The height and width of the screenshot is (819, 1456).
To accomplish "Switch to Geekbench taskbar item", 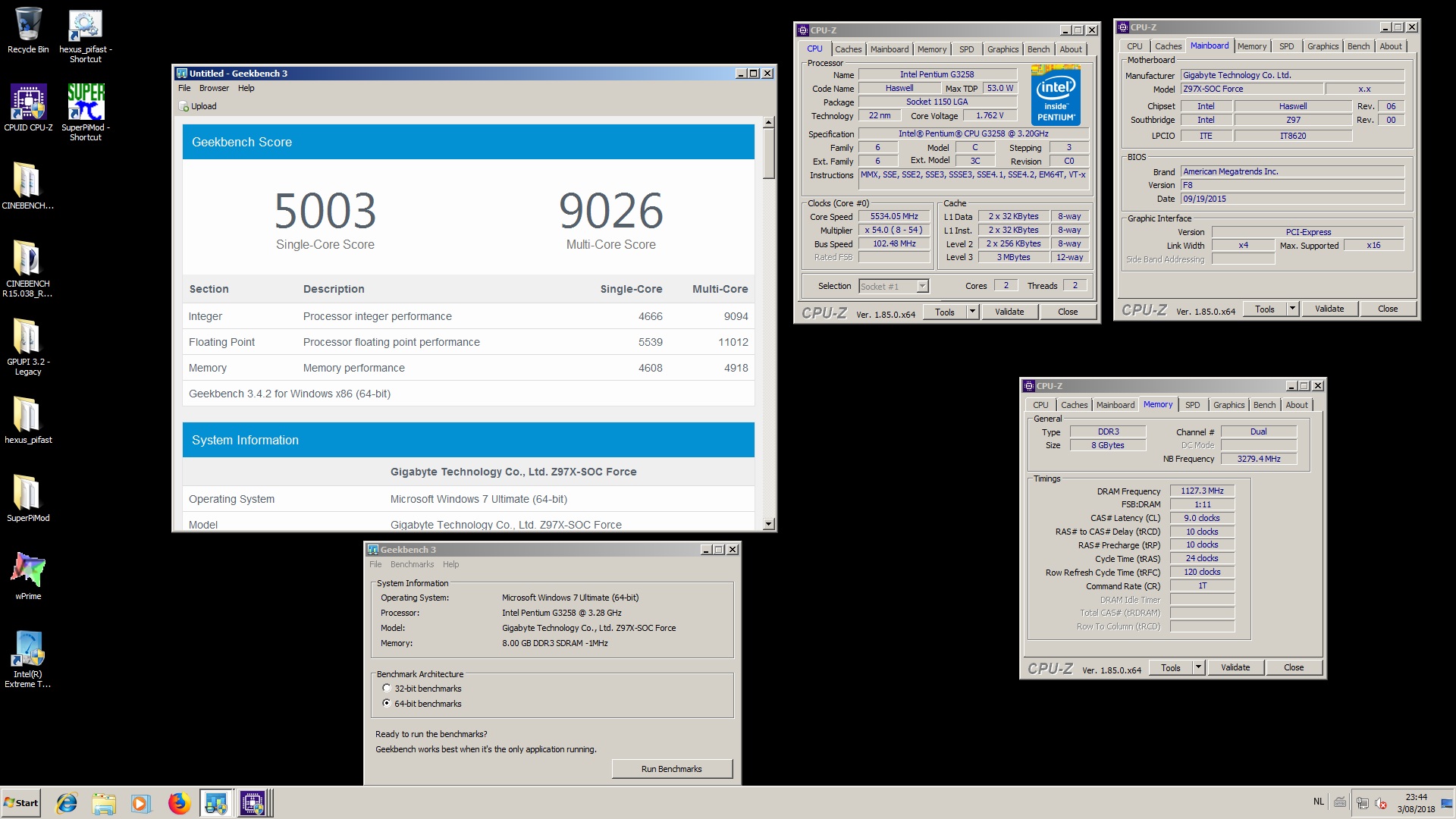I will coord(216,803).
